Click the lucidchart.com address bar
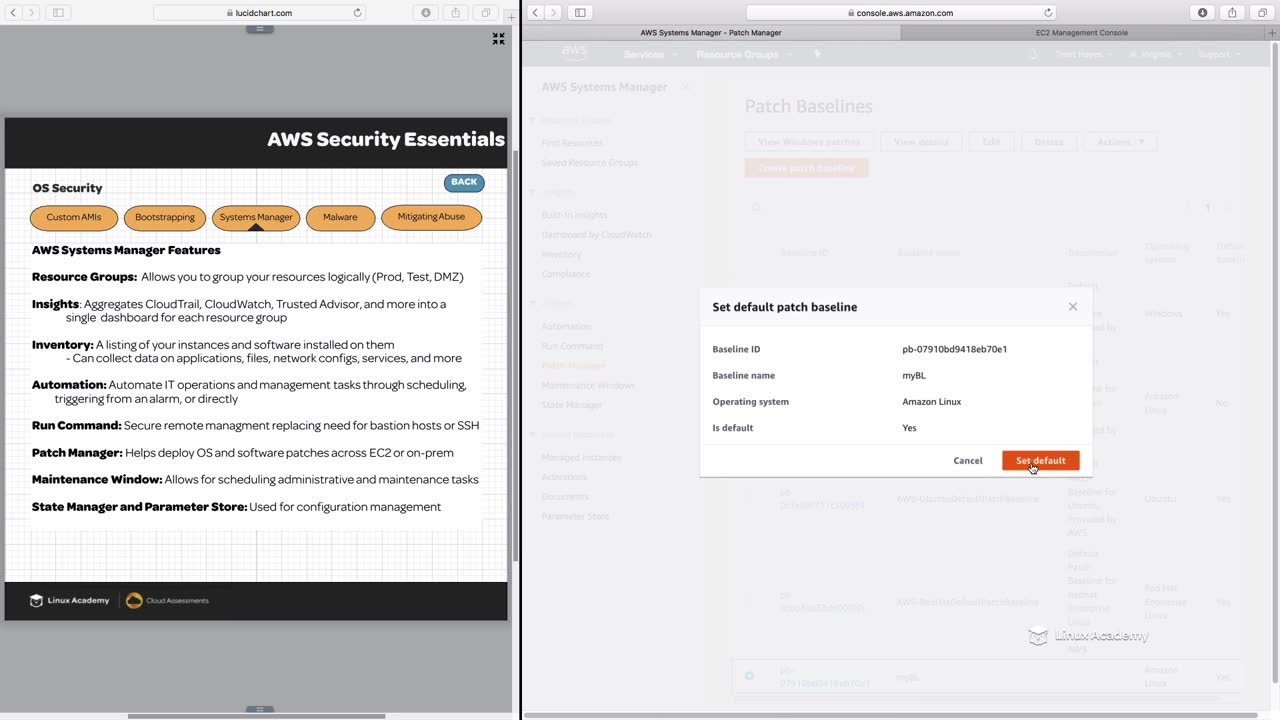The height and width of the screenshot is (720, 1280). click(x=260, y=13)
